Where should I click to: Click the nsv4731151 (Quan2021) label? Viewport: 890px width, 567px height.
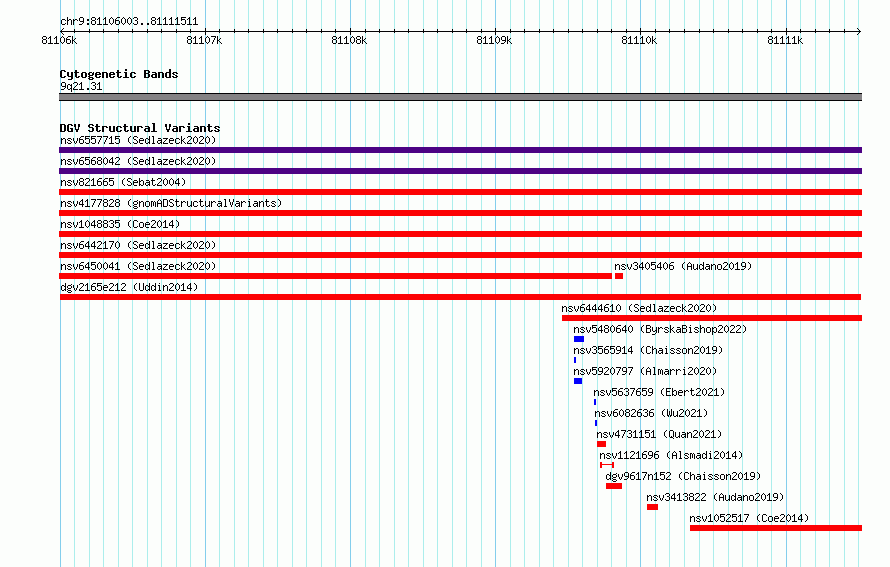[x=659, y=434]
